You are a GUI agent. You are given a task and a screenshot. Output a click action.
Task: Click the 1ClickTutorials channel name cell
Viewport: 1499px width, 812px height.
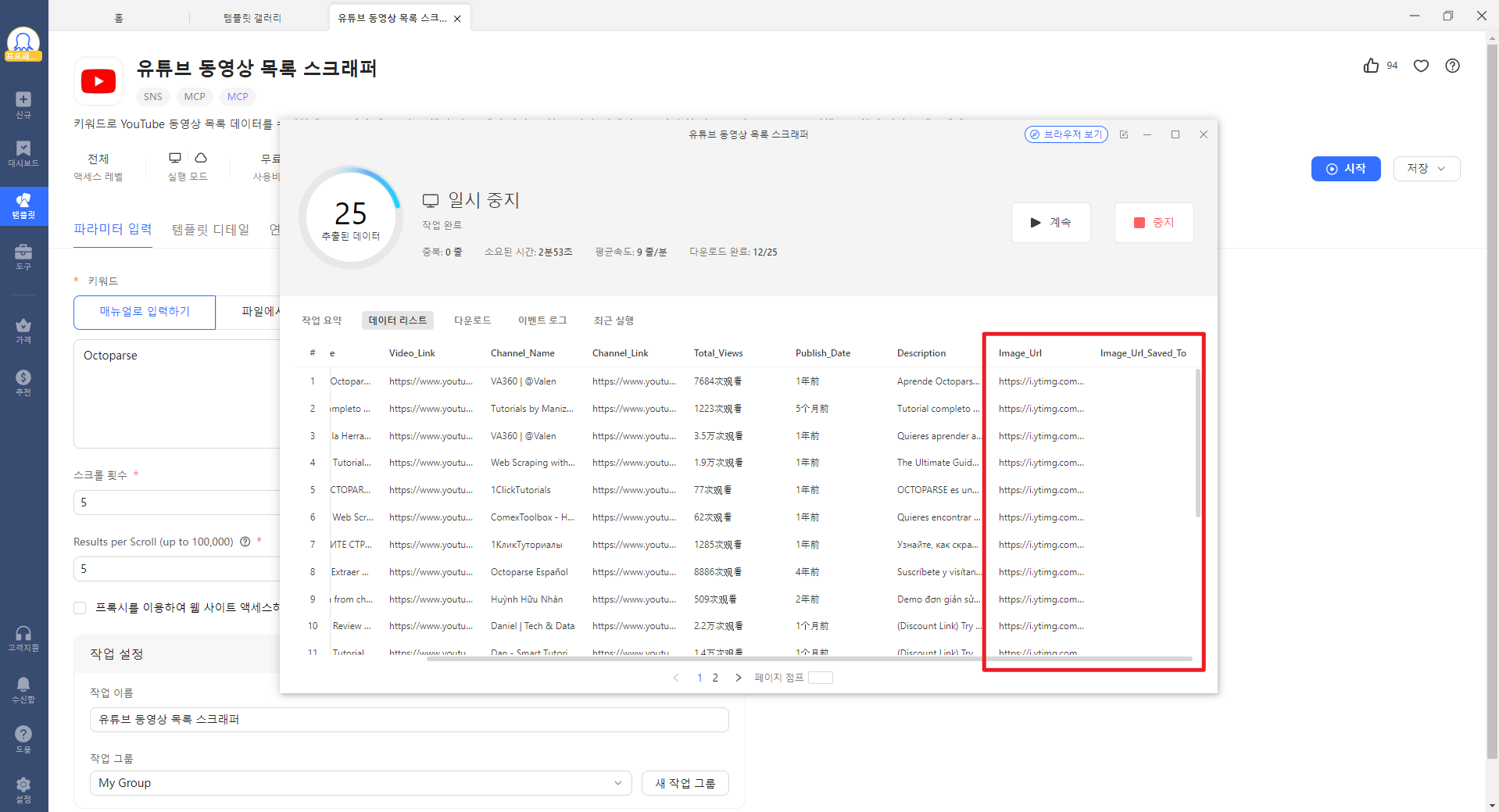521,490
